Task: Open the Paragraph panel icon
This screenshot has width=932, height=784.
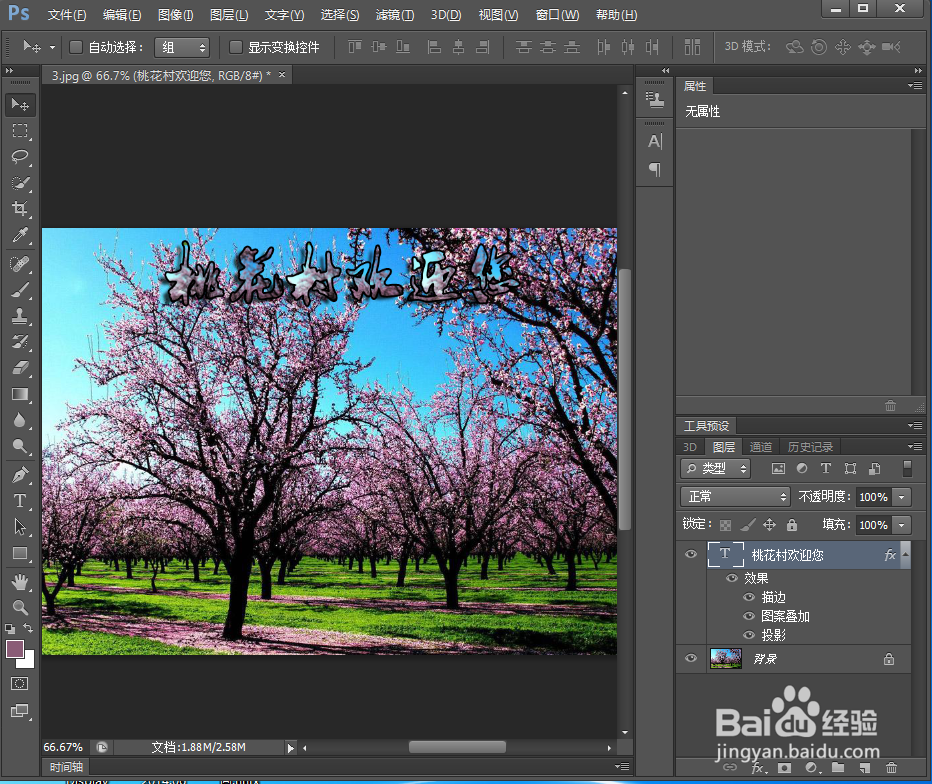Action: (655, 169)
